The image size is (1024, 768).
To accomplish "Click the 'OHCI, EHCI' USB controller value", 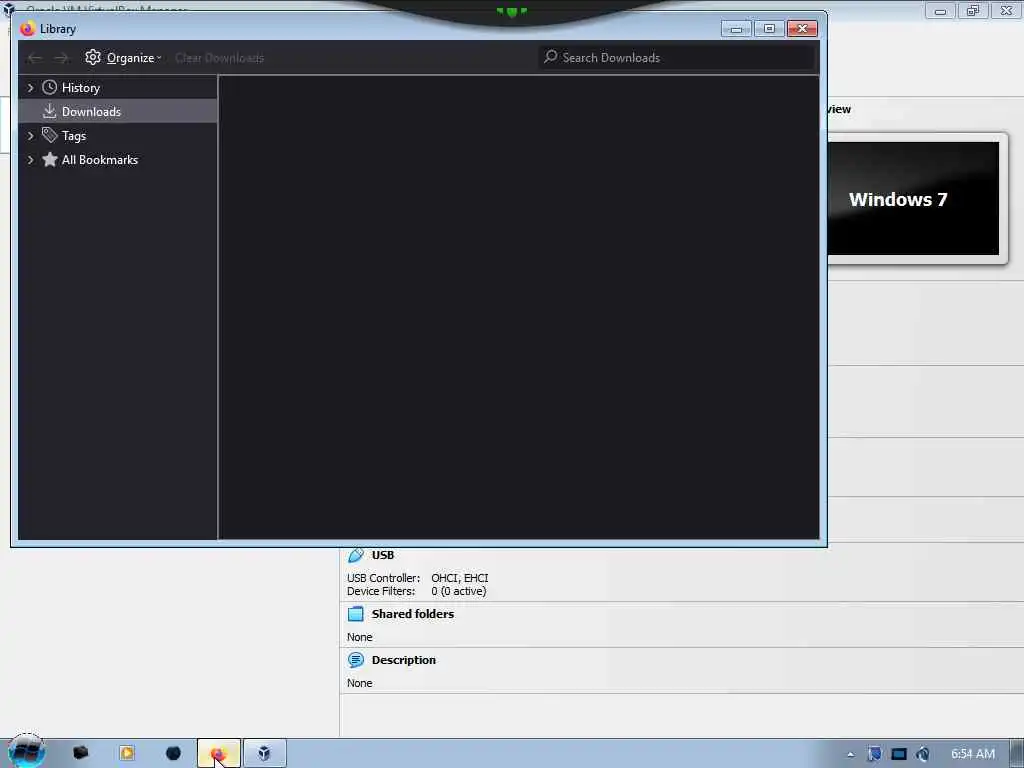I will coord(460,578).
